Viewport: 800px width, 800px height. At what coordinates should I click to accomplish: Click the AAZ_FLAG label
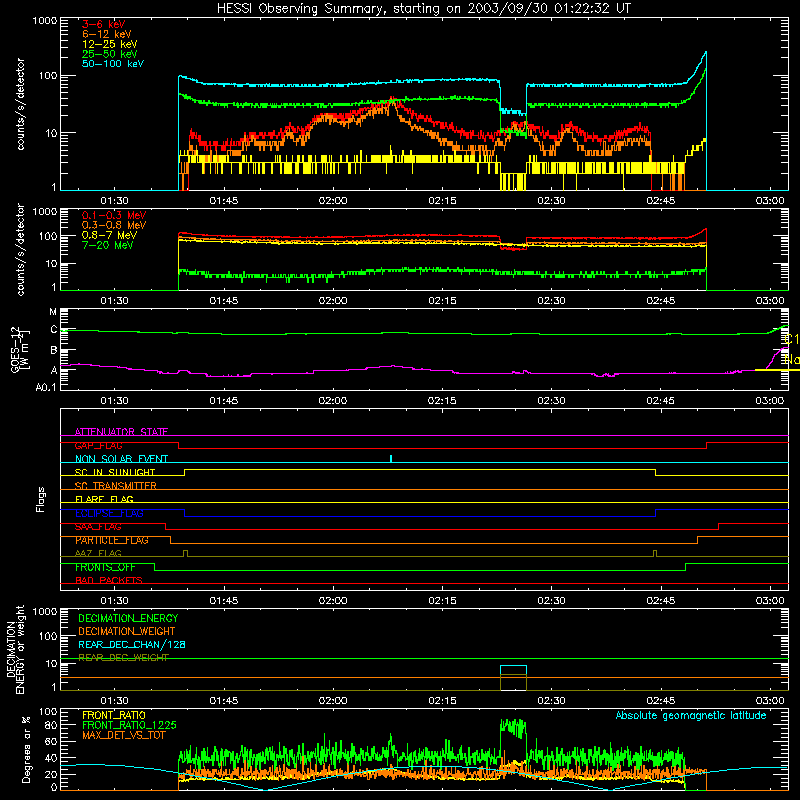coord(98,554)
